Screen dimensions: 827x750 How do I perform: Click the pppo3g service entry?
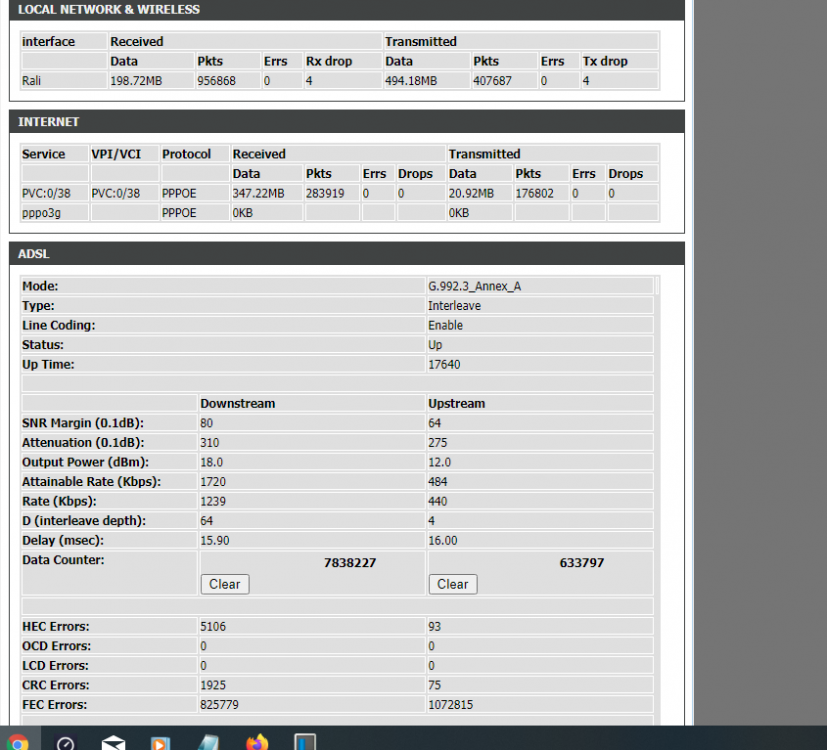40,213
